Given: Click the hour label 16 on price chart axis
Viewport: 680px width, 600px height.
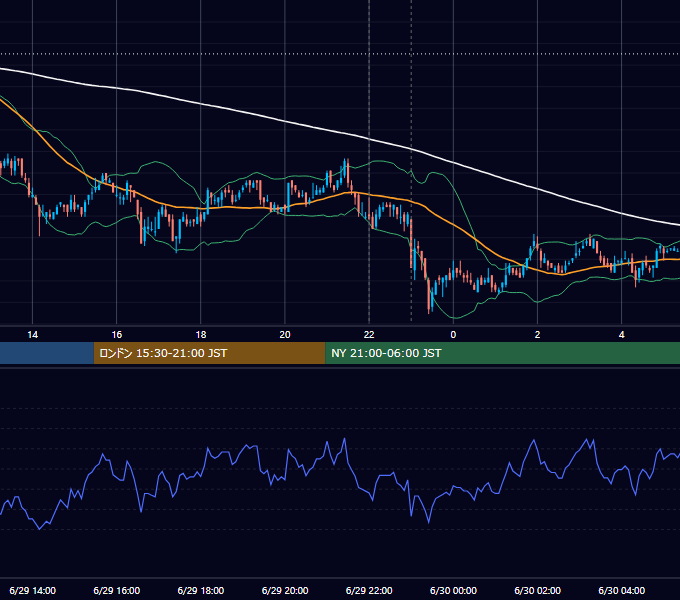Looking at the screenshot, I should pos(117,335).
